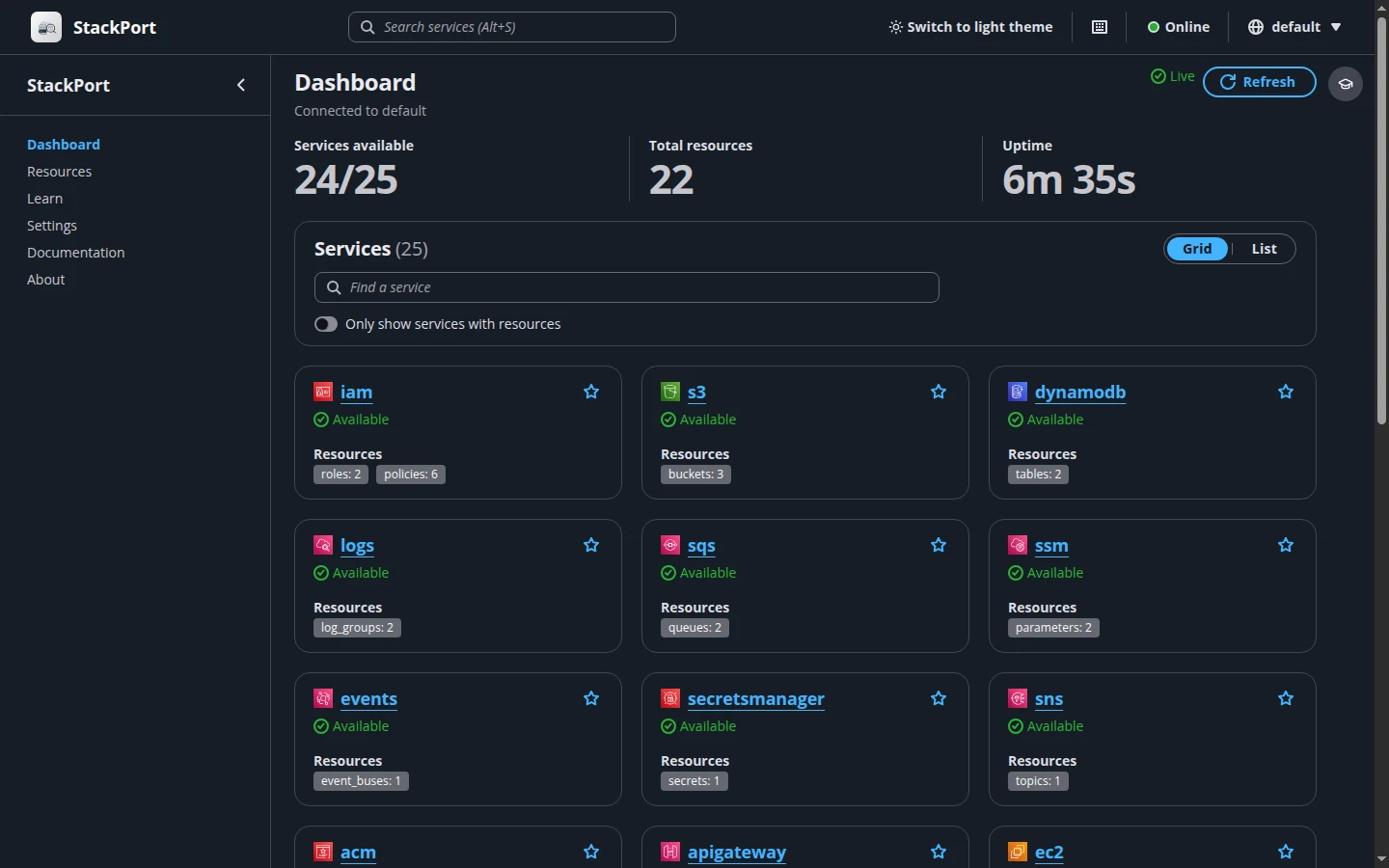The height and width of the screenshot is (868, 1389).
Task: Click the Live status indicator
Action: (x=1173, y=76)
